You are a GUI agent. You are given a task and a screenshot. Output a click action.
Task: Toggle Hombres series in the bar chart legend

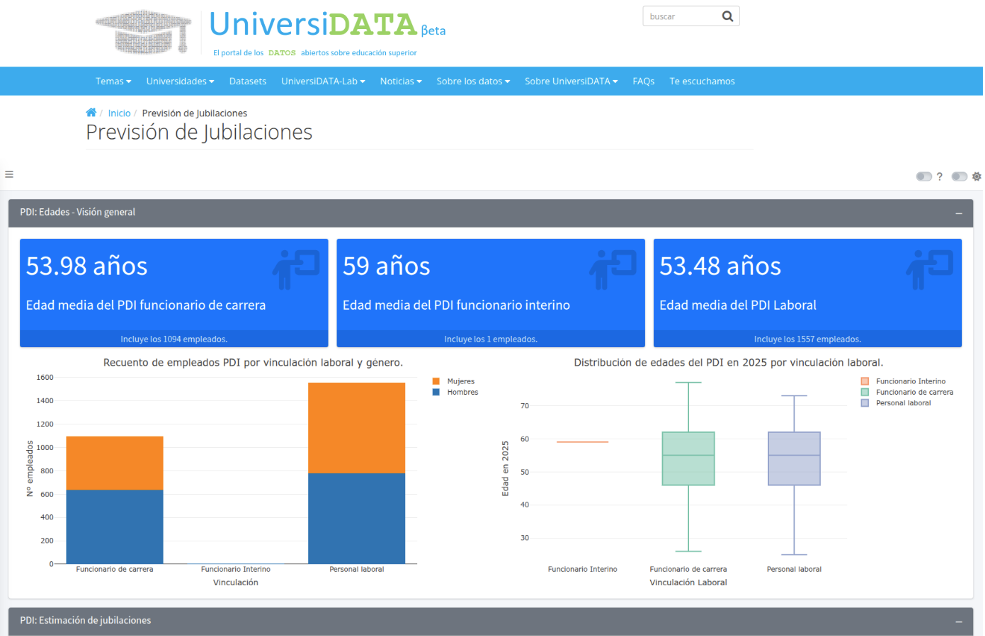click(x=461, y=392)
